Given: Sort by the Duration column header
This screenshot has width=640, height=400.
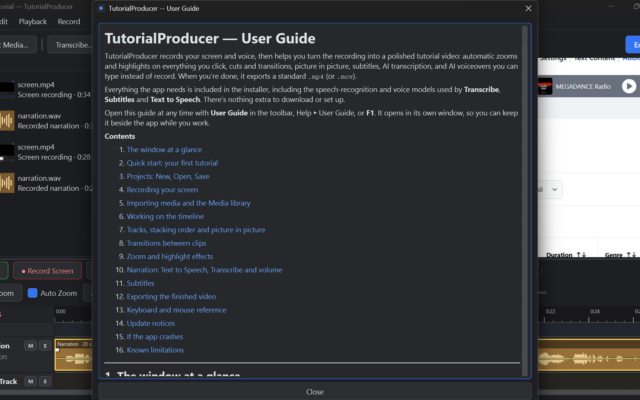Looking at the screenshot, I should pos(566,254).
